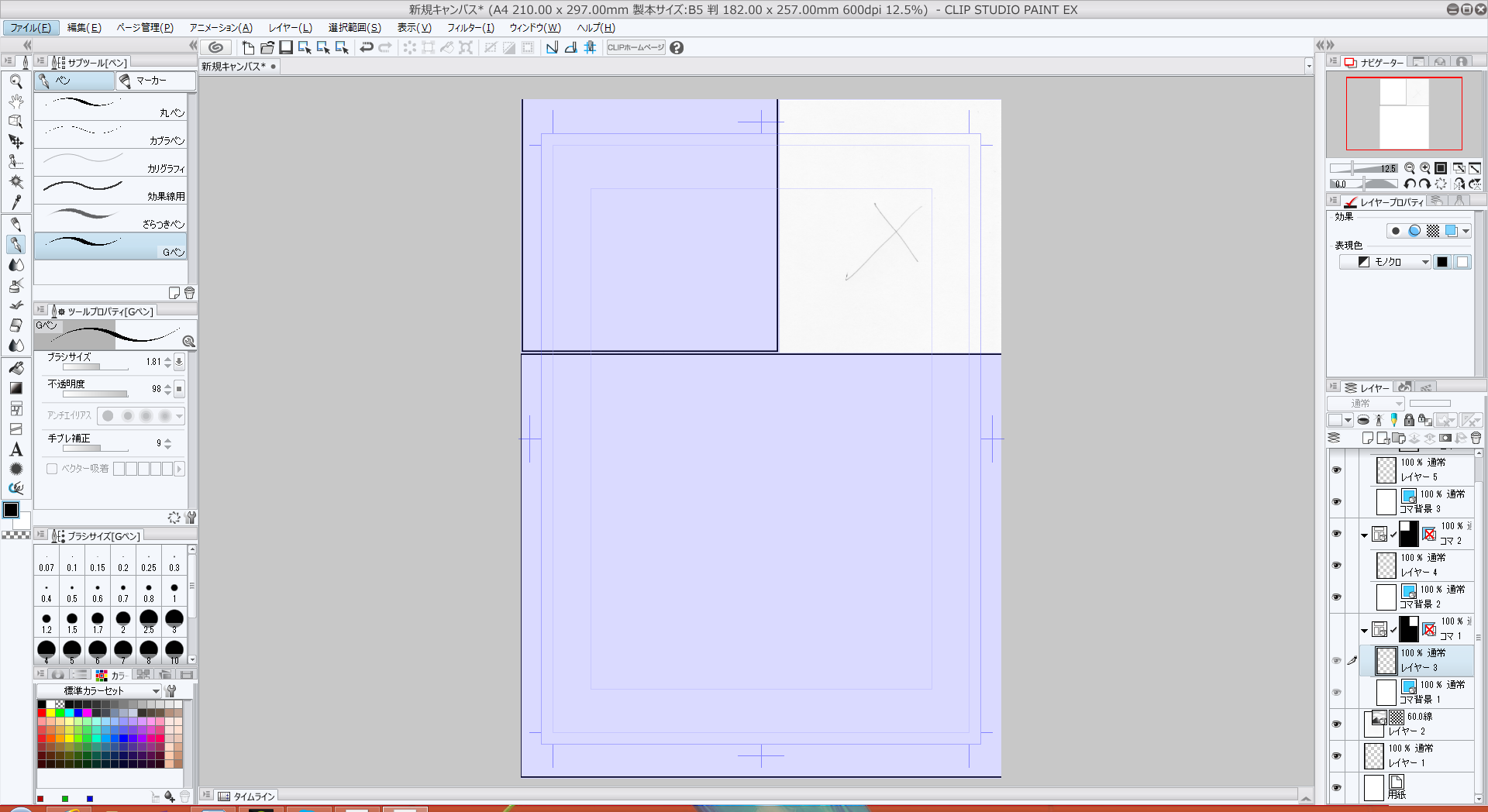Select the Gradient tool in tool palette

(15, 388)
